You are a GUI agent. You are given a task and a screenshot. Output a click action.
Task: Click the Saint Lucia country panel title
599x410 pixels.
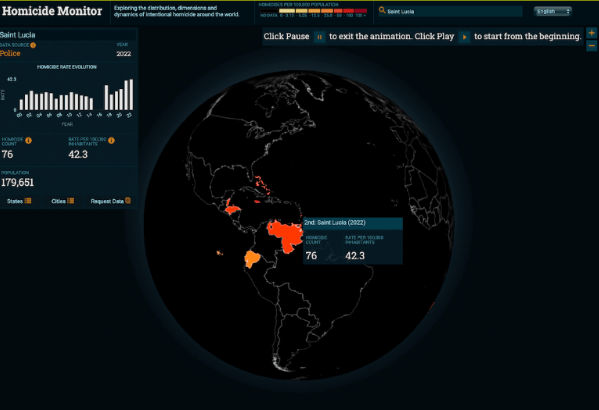point(18,35)
